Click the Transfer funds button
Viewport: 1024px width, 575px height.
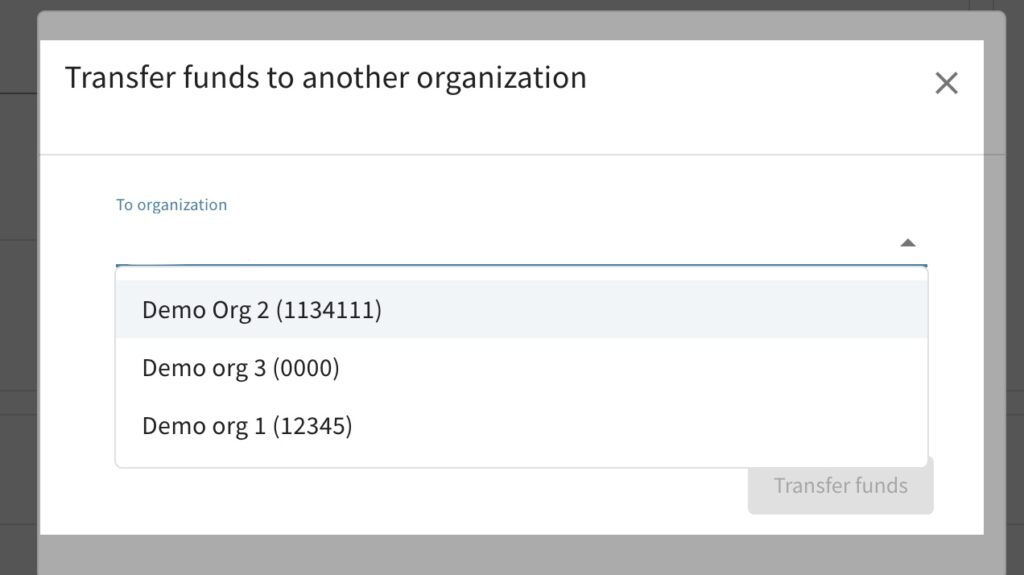pyautogui.click(x=840, y=486)
